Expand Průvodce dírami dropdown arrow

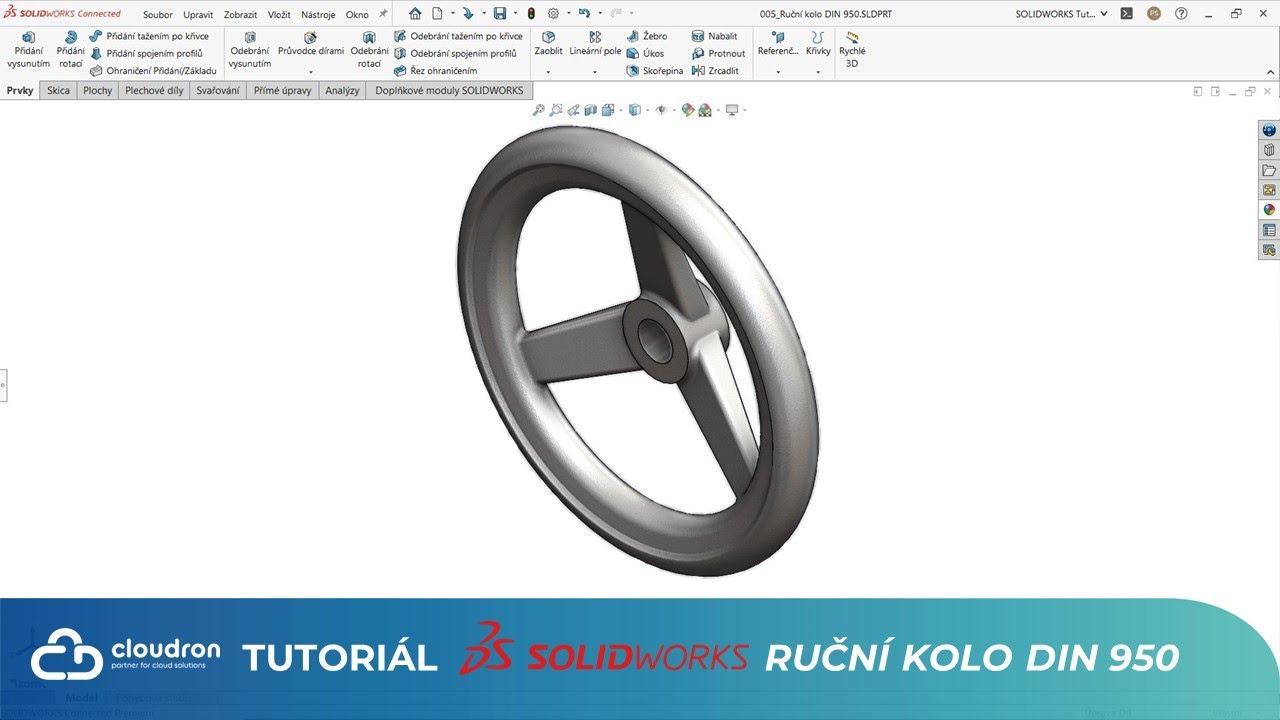coord(311,72)
